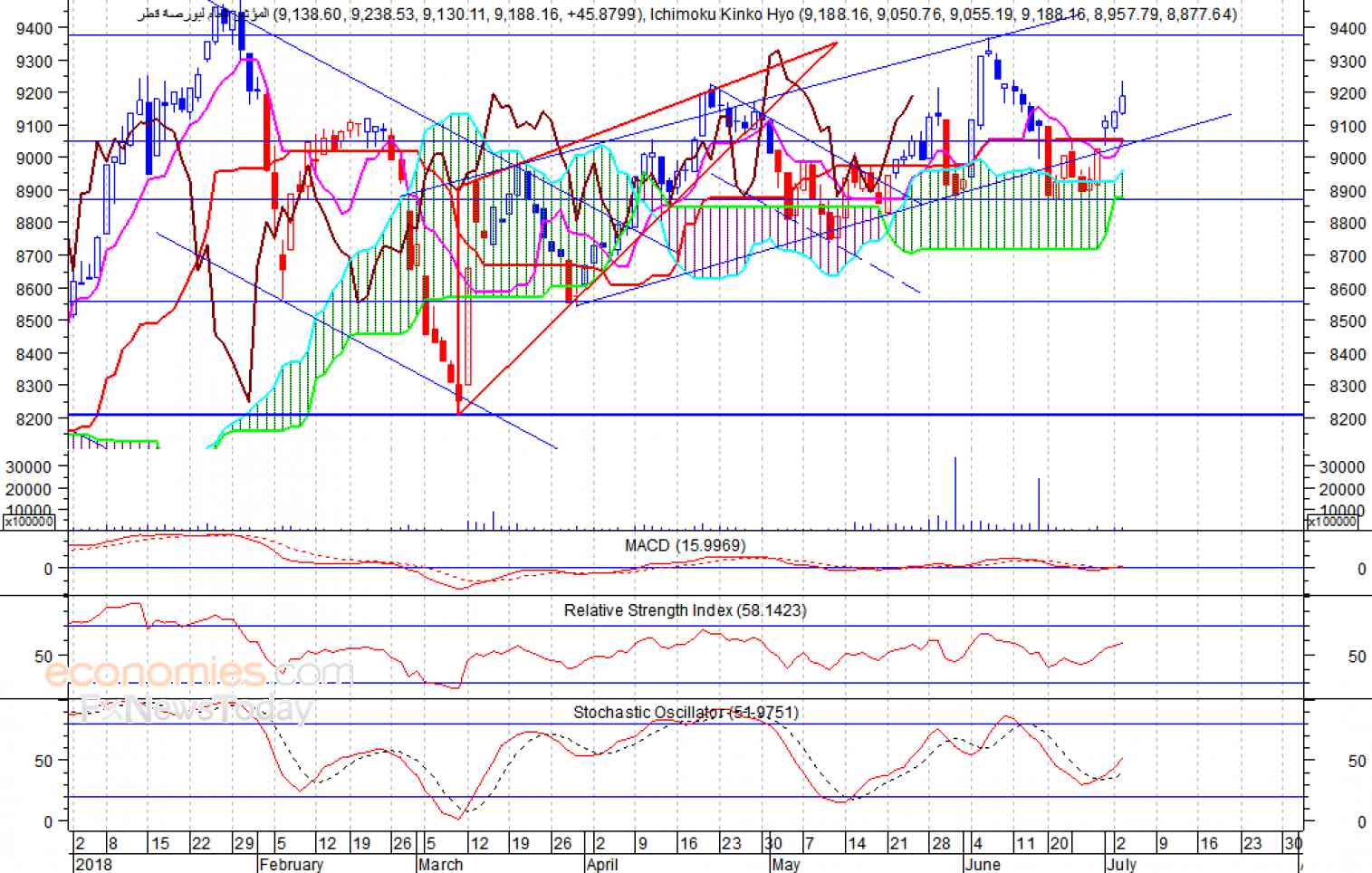
Task: Click the Stochastic Oscillator (51.9751) label
Action: [x=686, y=713]
